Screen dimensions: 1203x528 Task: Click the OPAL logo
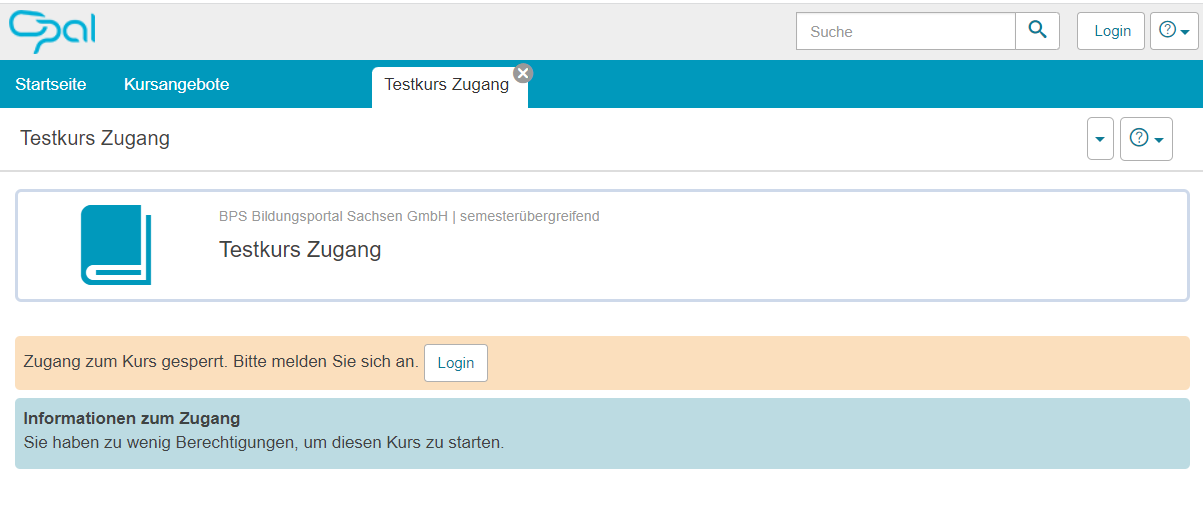(52, 32)
